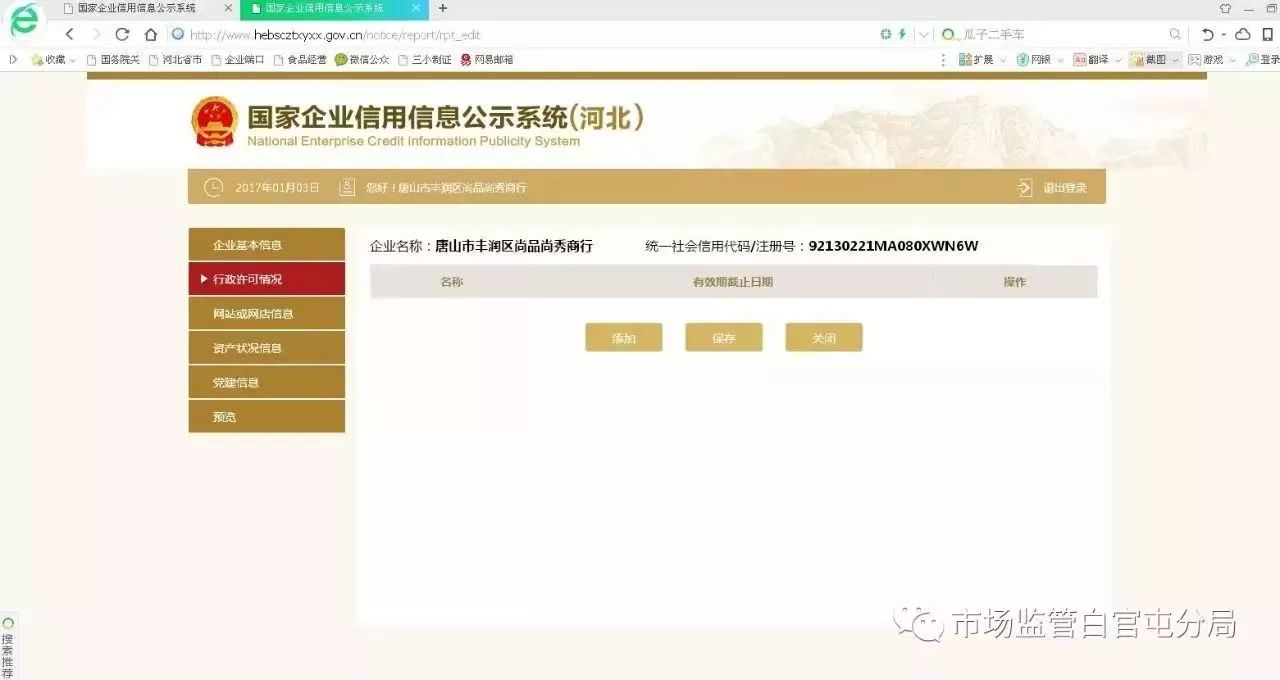Click the browser back arrow
The image size is (1280, 680).
click(69, 35)
